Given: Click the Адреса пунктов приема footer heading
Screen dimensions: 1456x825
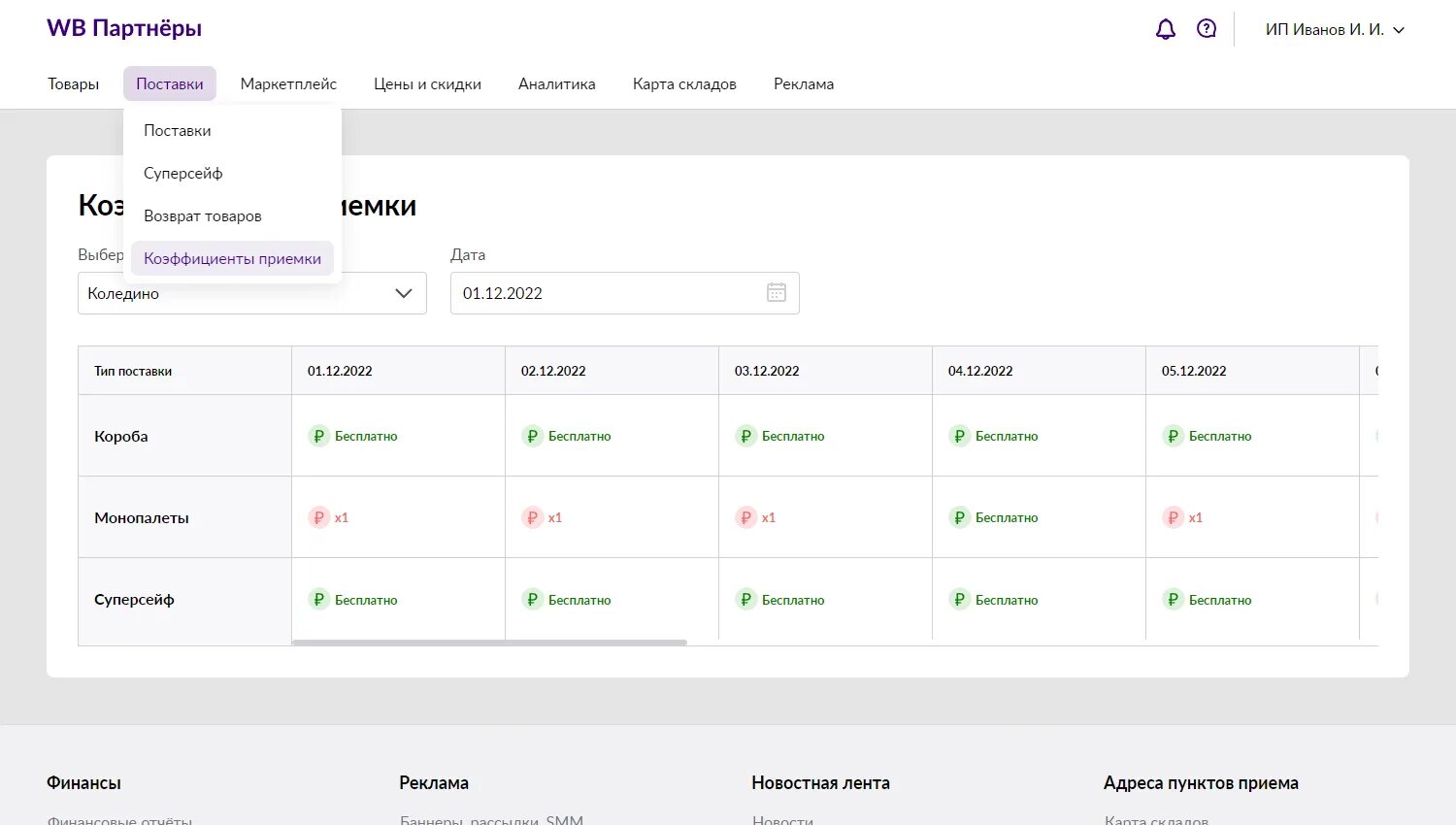Looking at the screenshot, I should [1201, 782].
